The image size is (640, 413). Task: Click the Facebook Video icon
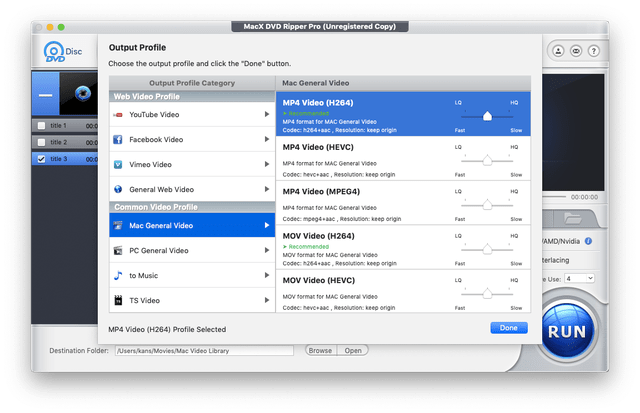(x=118, y=140)
